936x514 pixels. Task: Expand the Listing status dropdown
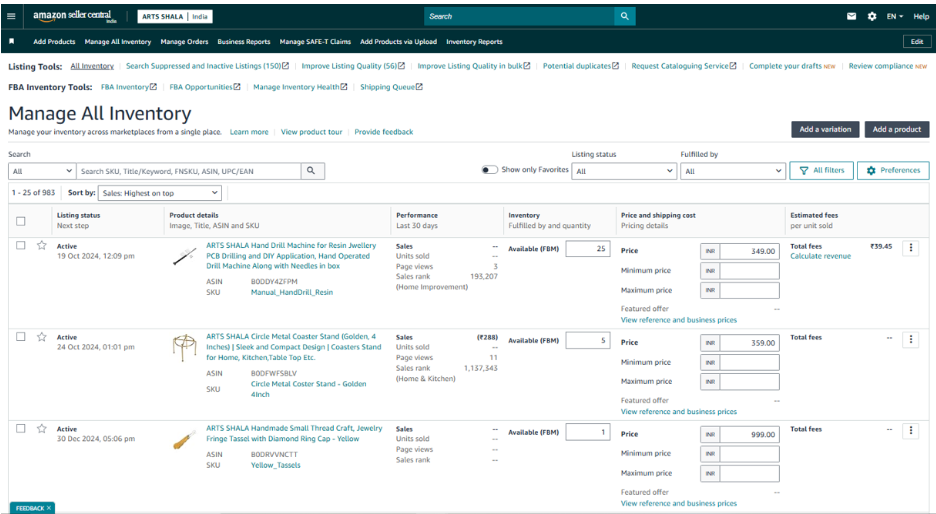coord(625,171)
